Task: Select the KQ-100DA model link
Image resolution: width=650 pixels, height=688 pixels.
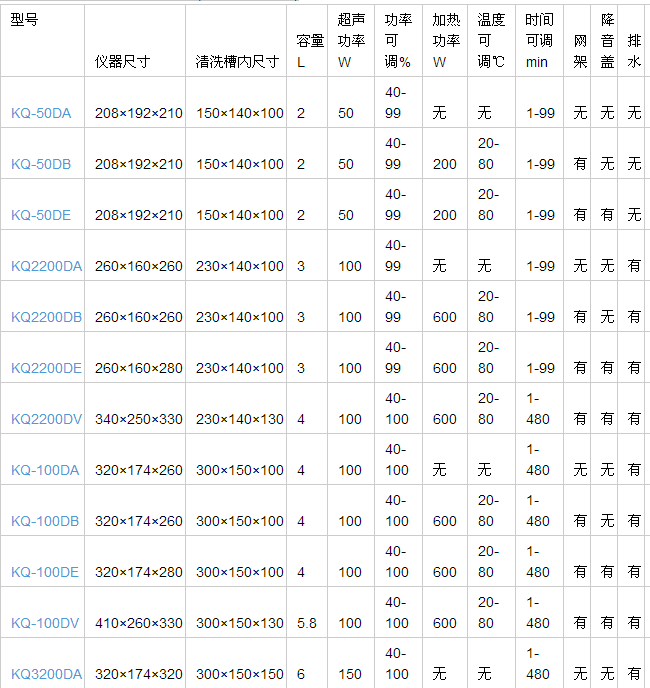Action: [x=45, y=470]
